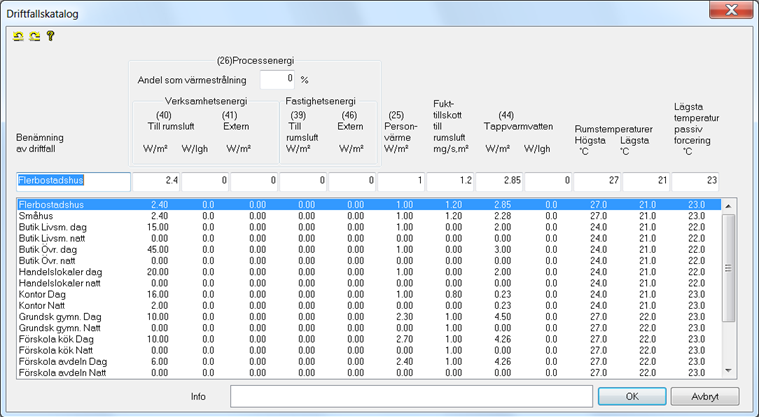Select the Butik Övr. dag row

[x=369, y=249]
